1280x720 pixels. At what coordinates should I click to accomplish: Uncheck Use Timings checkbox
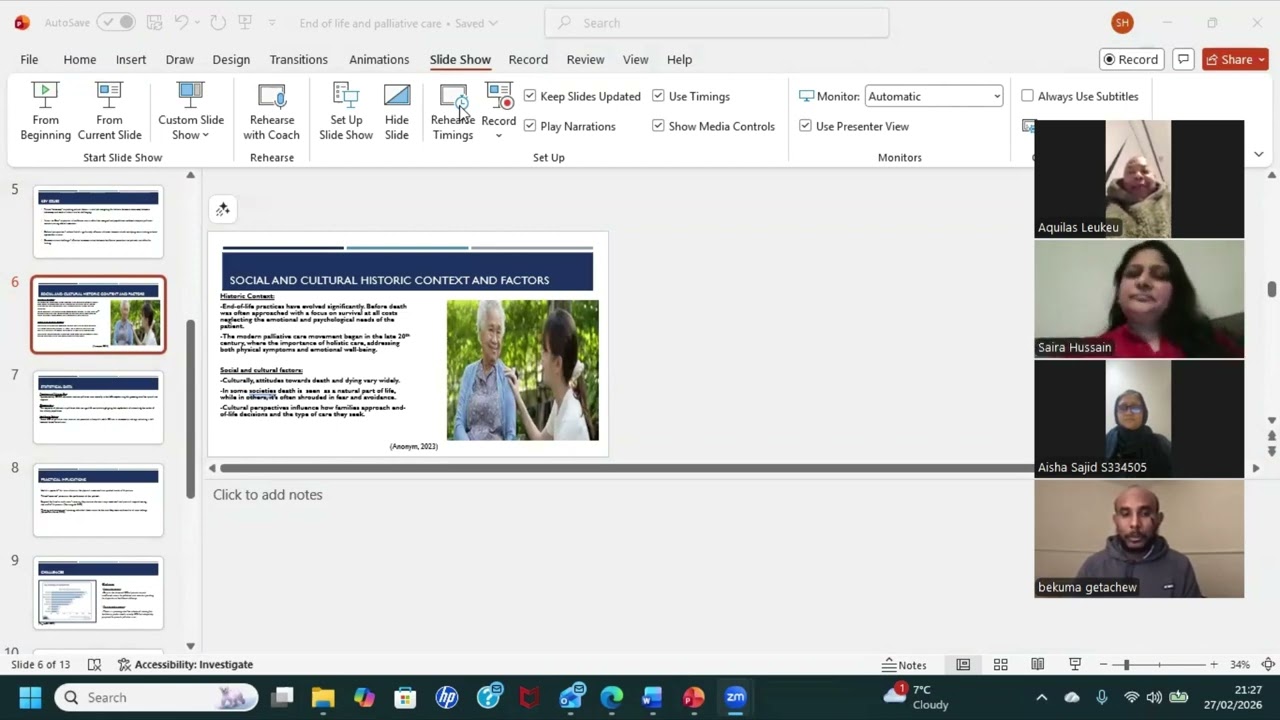[658, 96]
